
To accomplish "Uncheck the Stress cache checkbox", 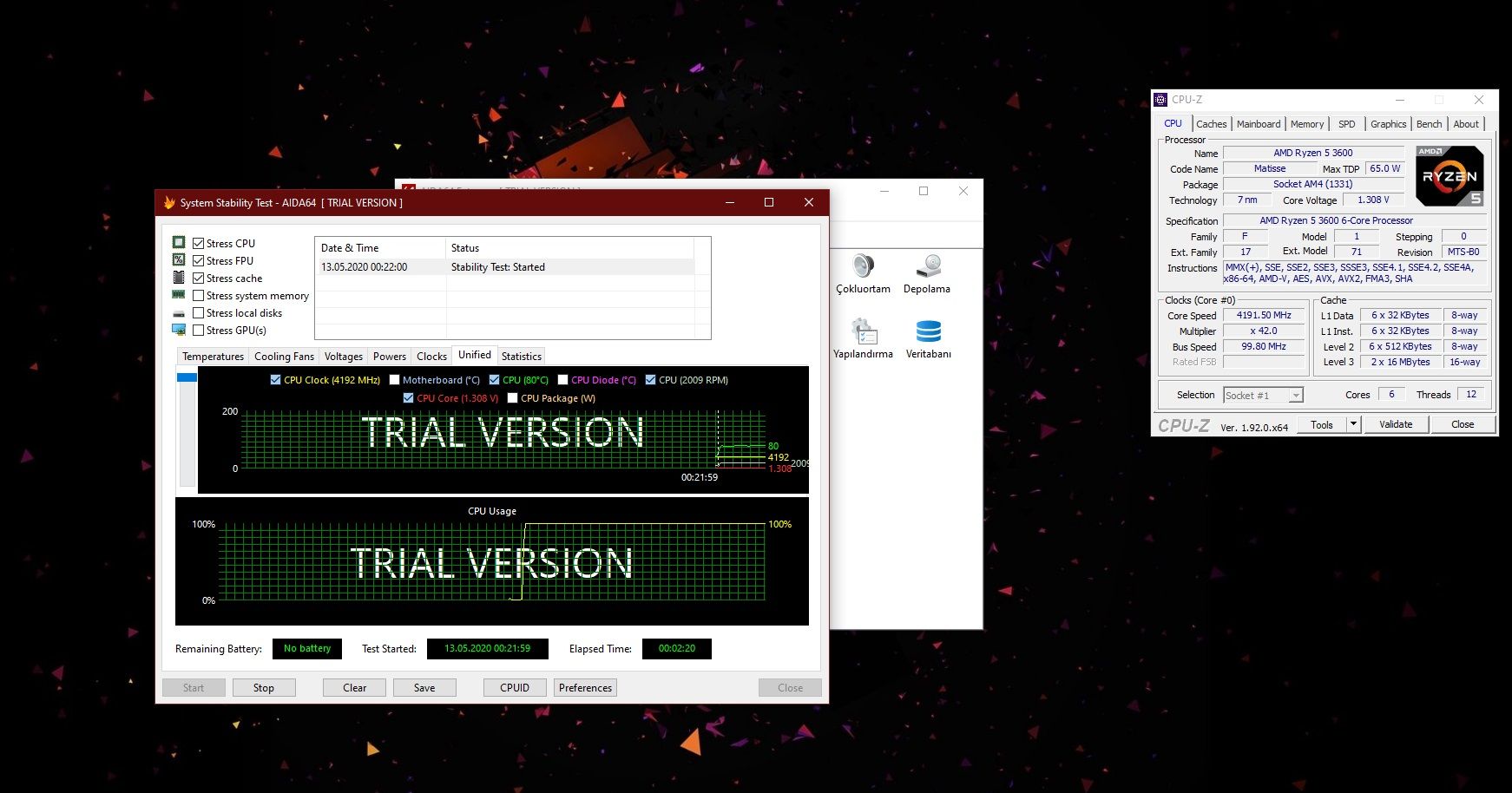I will [x=199, y=279].
